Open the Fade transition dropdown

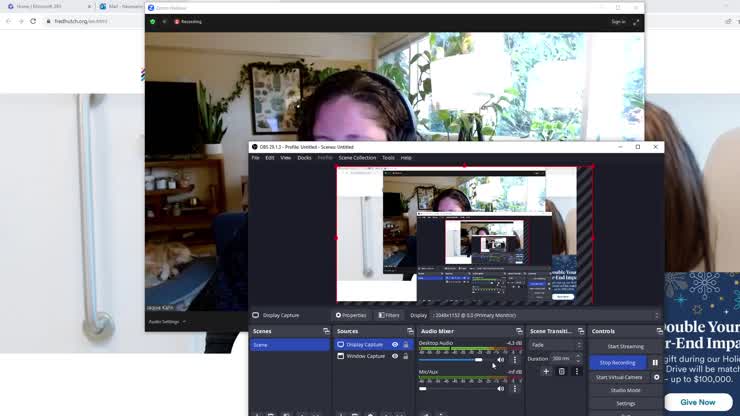555,345
